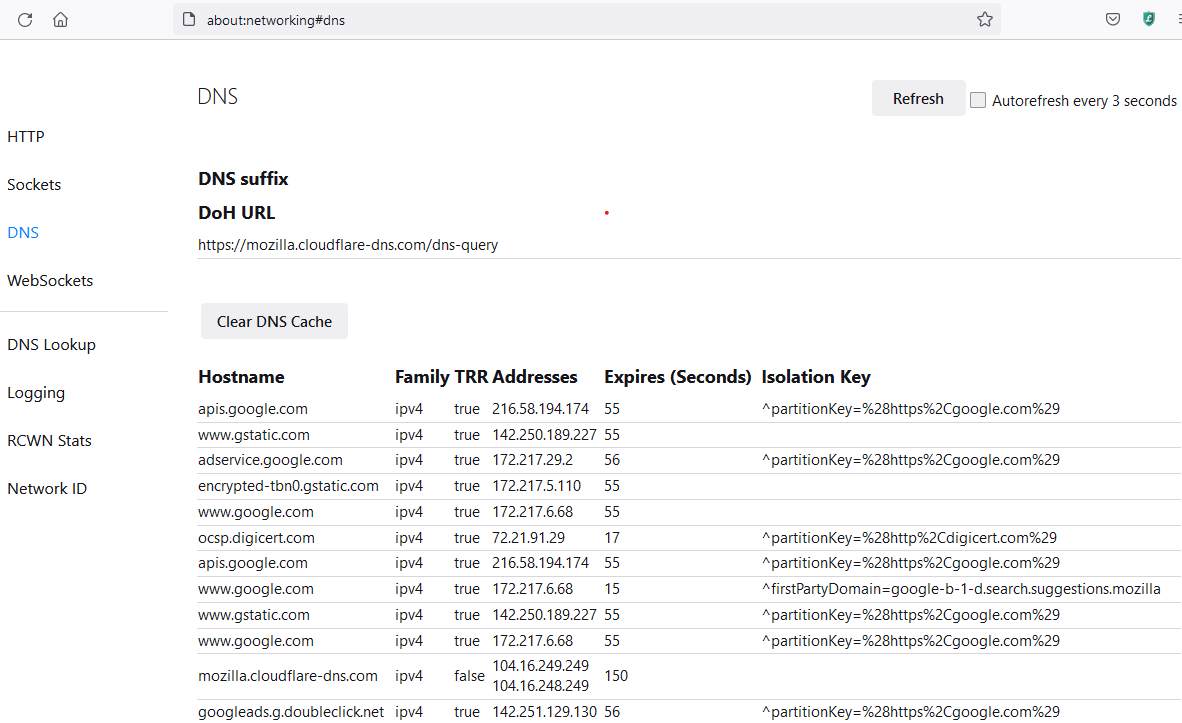Select the mozilla.cloudflare-dns.com DoH URL text
1182x723 pixels.
[x=348, y=244]
